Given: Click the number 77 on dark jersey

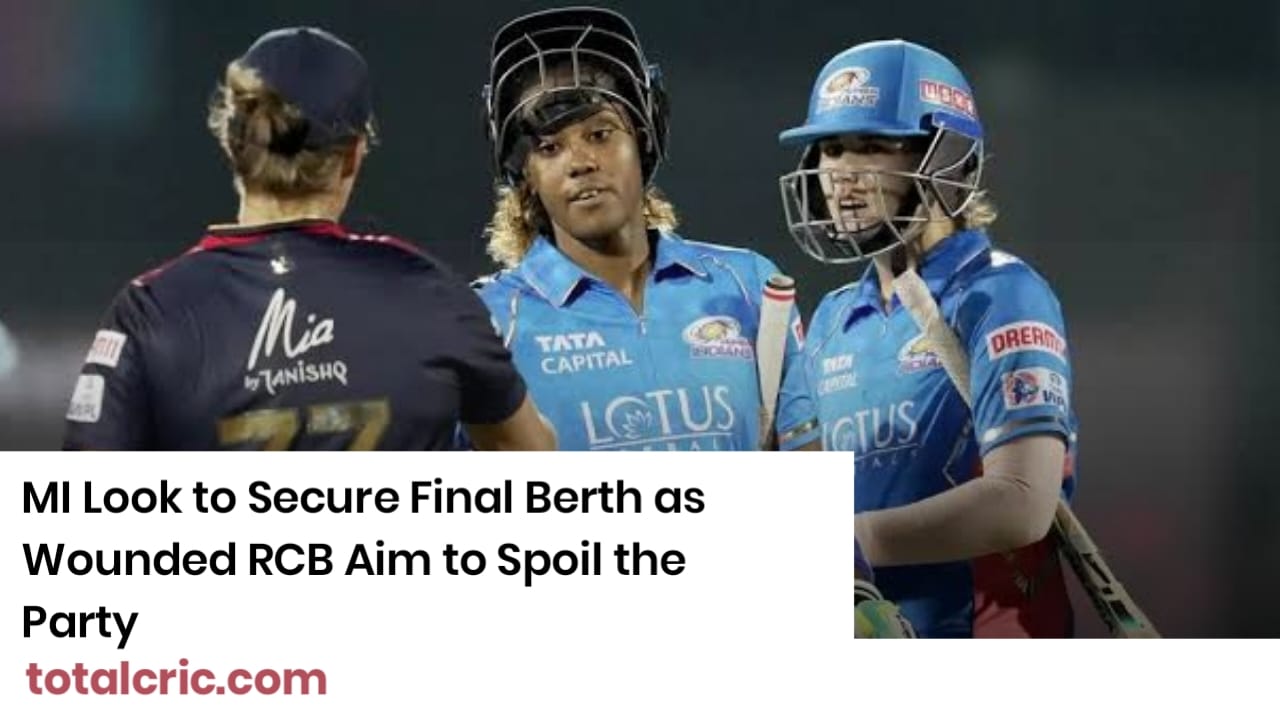Looking at the screenshot, I should click(303, 425).
